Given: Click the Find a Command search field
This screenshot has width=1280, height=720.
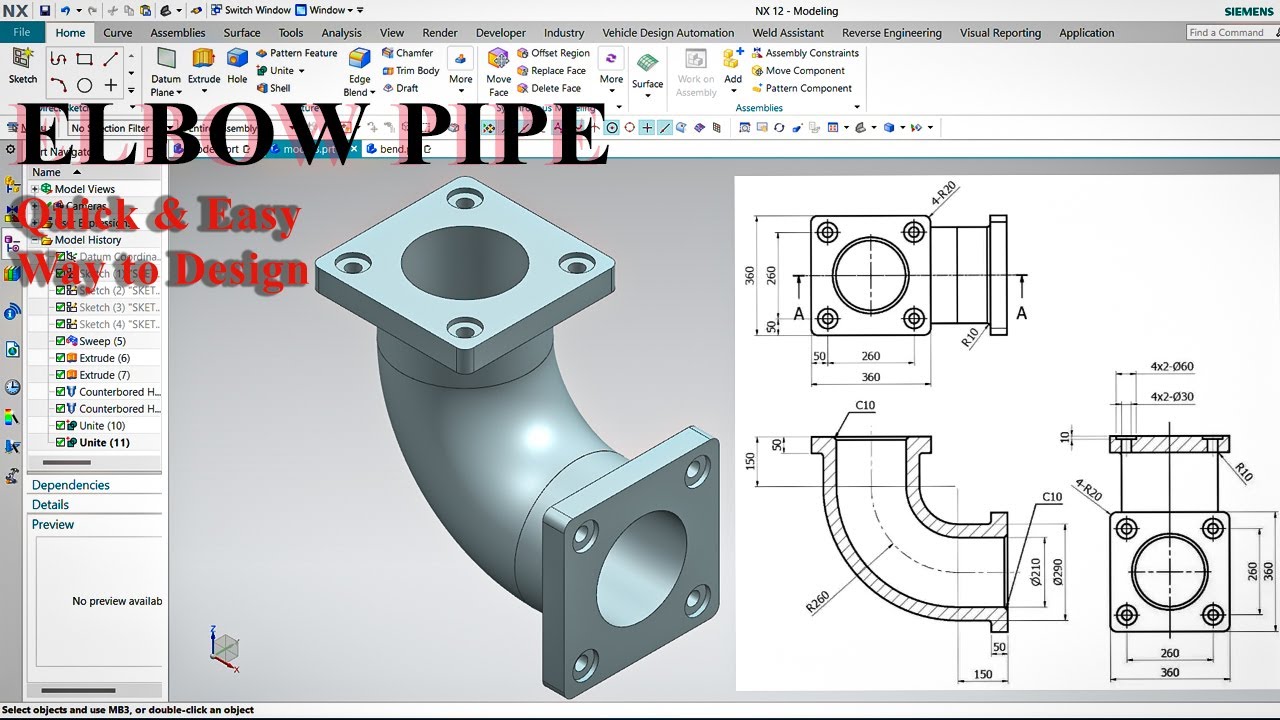Looking at the screenshot, I should (1231, 32).
